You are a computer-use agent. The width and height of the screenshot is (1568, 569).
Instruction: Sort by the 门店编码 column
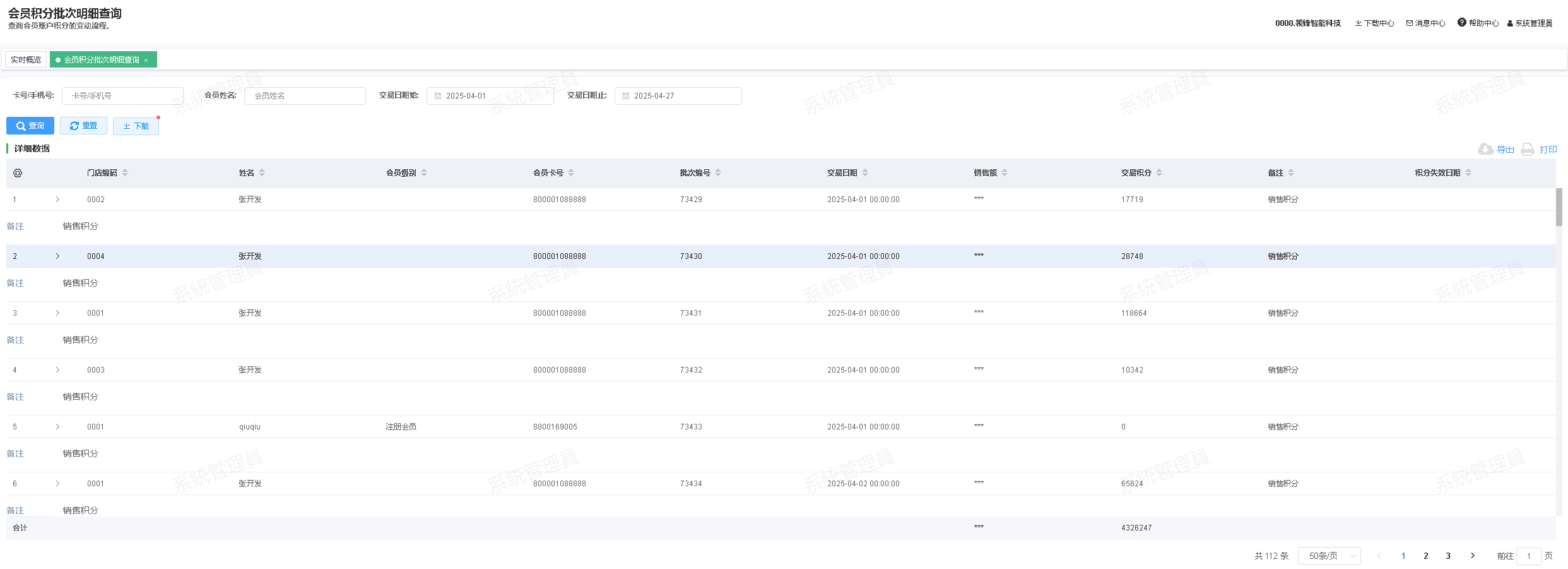125,173
